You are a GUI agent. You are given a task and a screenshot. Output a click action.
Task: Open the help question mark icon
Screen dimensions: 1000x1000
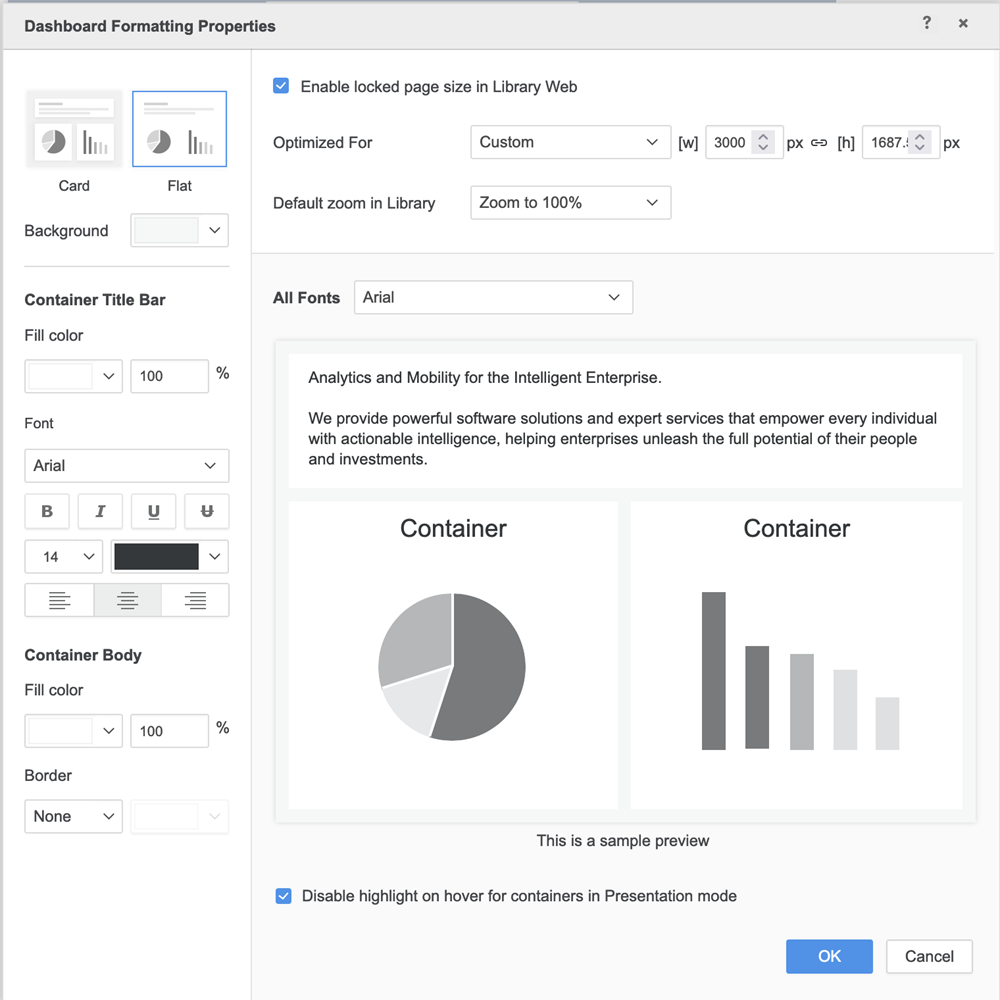pyautogui.click(x=927, y=23)
